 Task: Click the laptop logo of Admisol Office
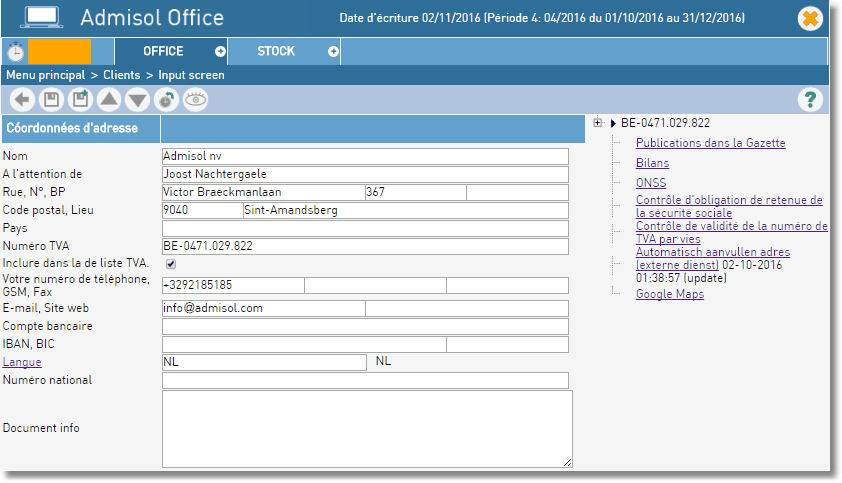pyautogui.click(x=41, y=17)
